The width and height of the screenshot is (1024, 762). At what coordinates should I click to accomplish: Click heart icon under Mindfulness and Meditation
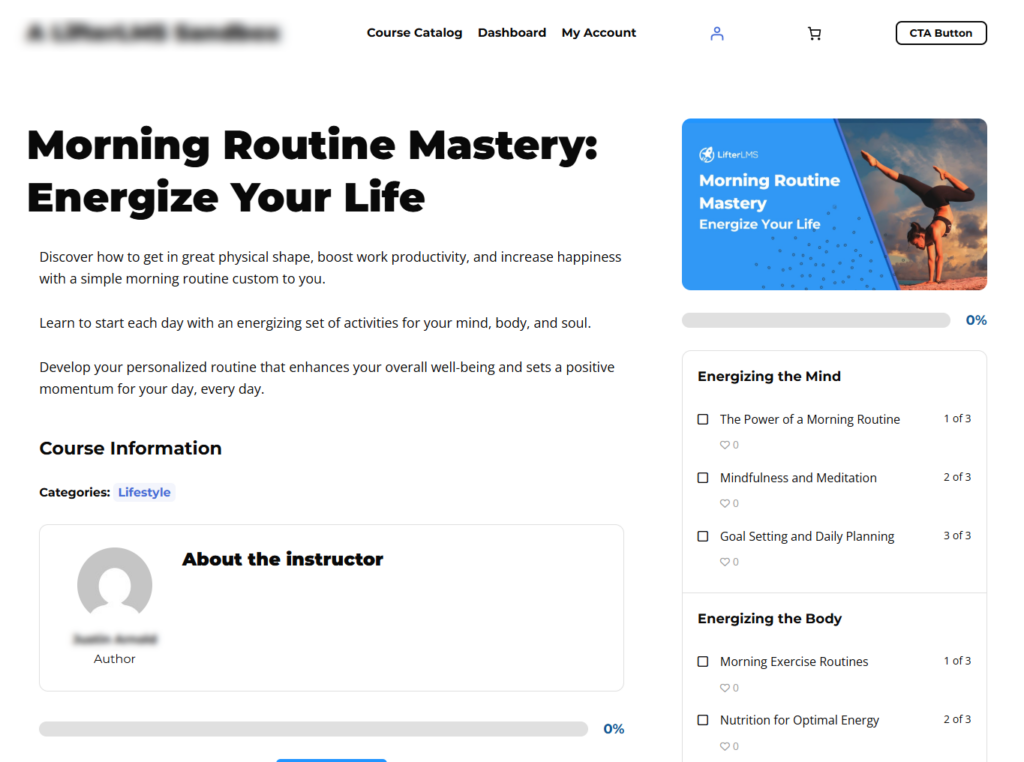pos(724,503)
